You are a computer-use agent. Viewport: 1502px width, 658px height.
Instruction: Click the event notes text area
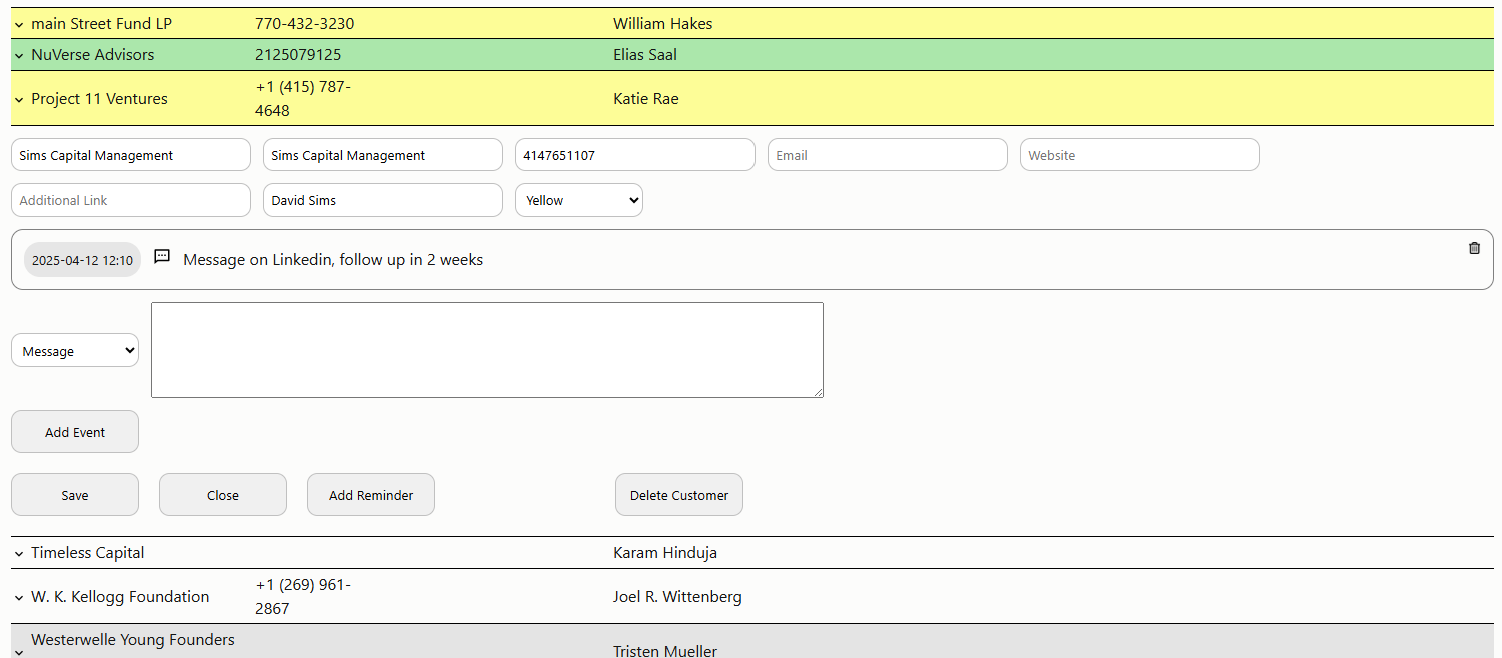[x=487, y=350]
